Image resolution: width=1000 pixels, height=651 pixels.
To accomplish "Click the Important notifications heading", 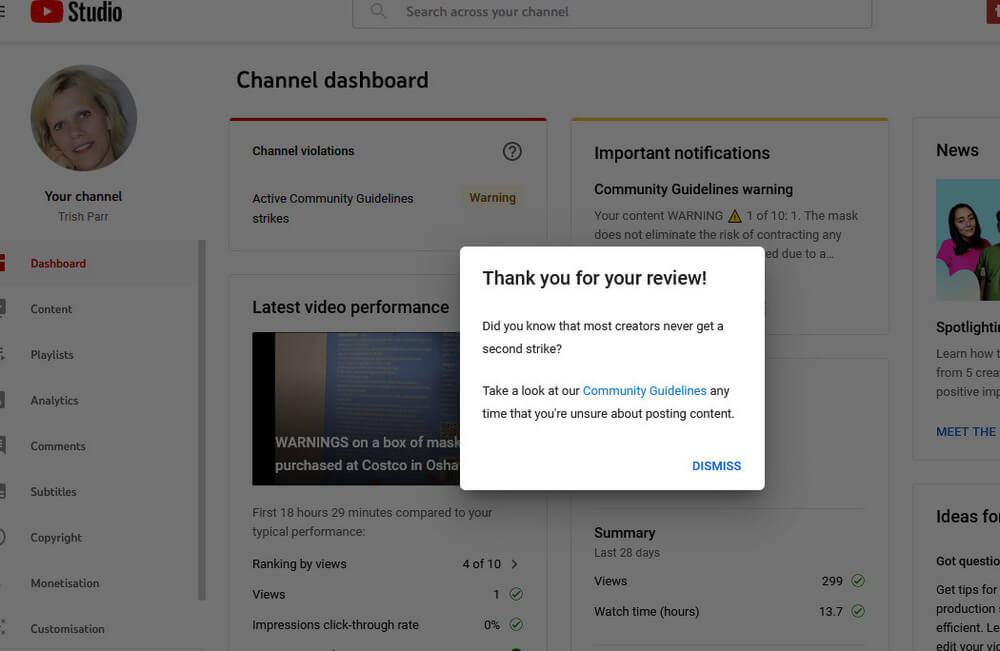I will pyautogui.click(x=682, y=153).
